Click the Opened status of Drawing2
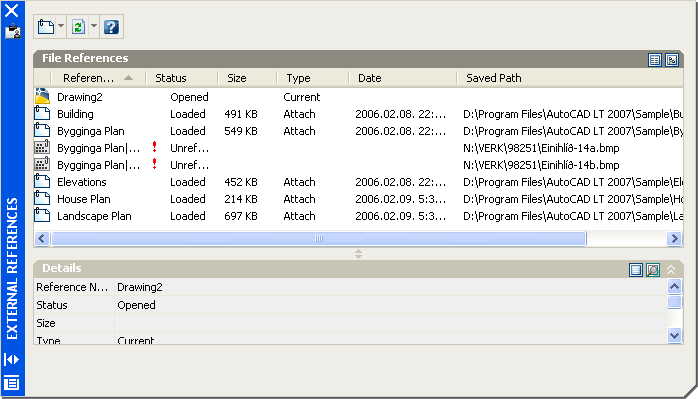 pos(189,97)
